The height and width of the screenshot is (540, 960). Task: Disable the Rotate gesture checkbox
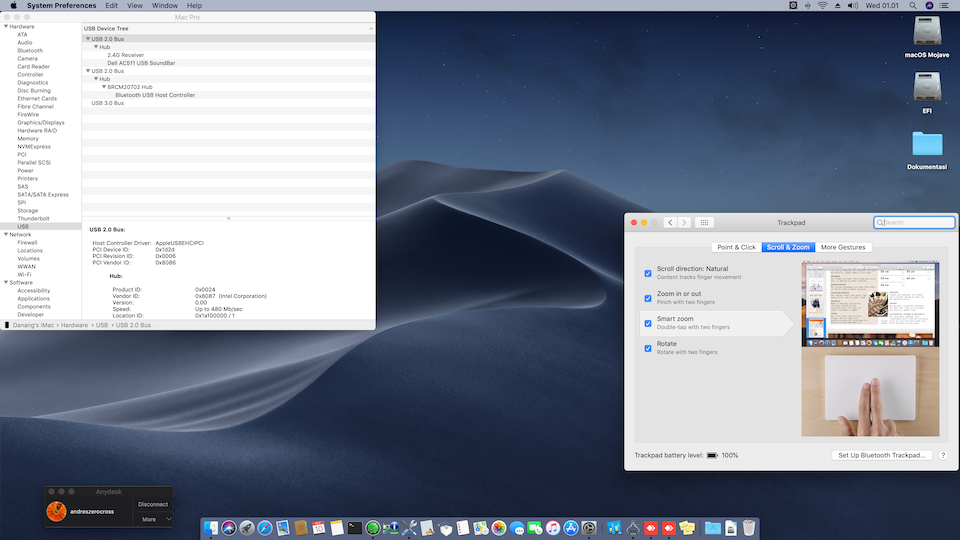click(x=648, y=348)
